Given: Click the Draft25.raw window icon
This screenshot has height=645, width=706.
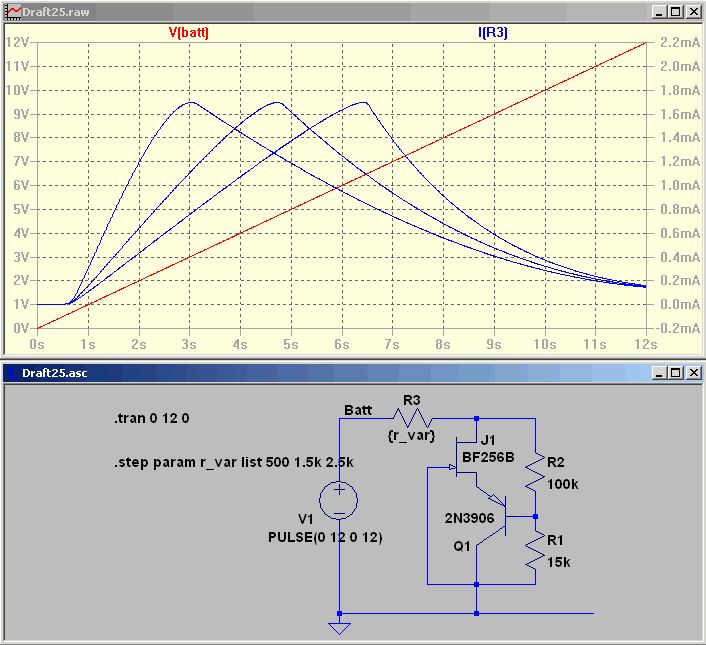Looking at the screenshot, I should 13,12.
